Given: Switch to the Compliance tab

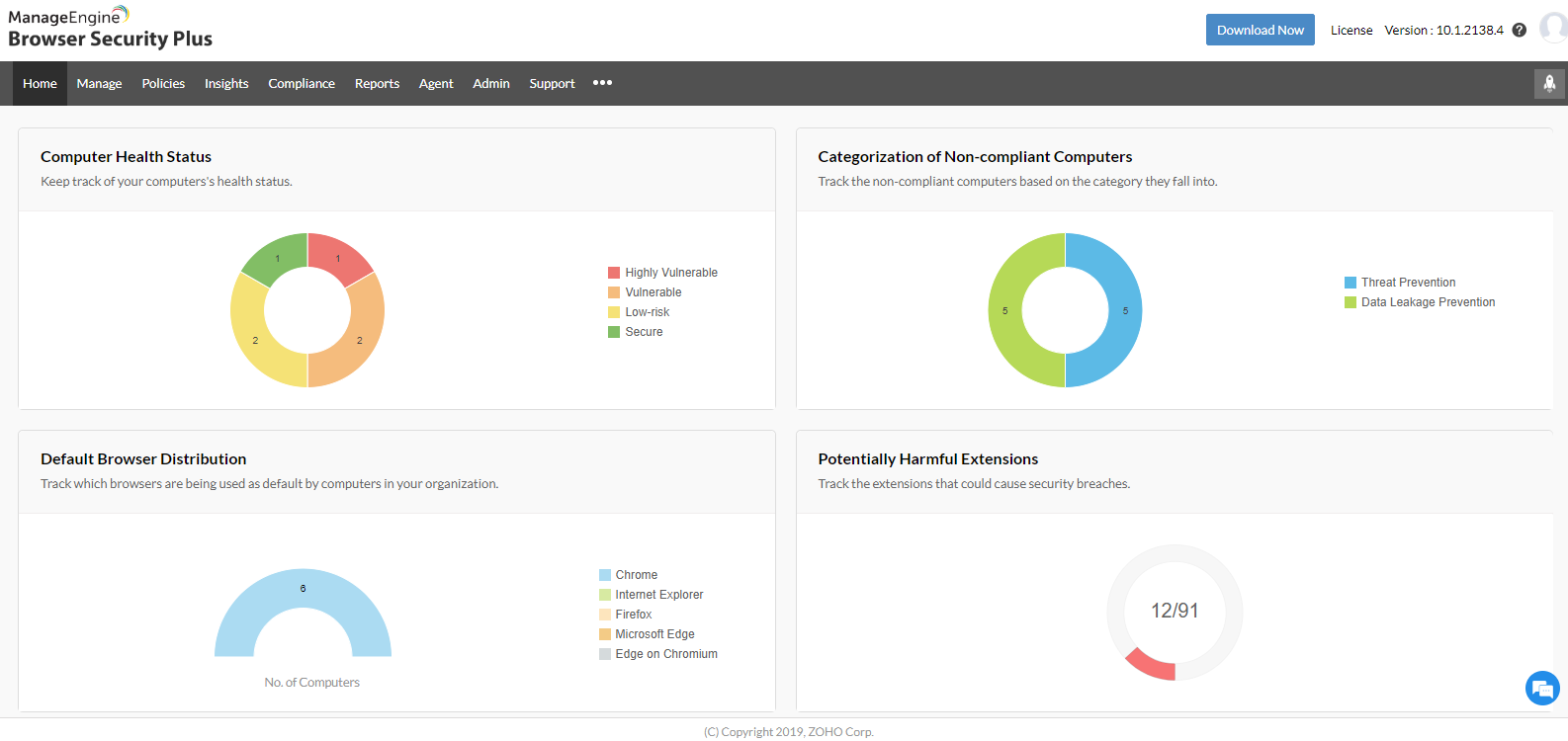Looking at the screenshot, I should pos(302,84).
